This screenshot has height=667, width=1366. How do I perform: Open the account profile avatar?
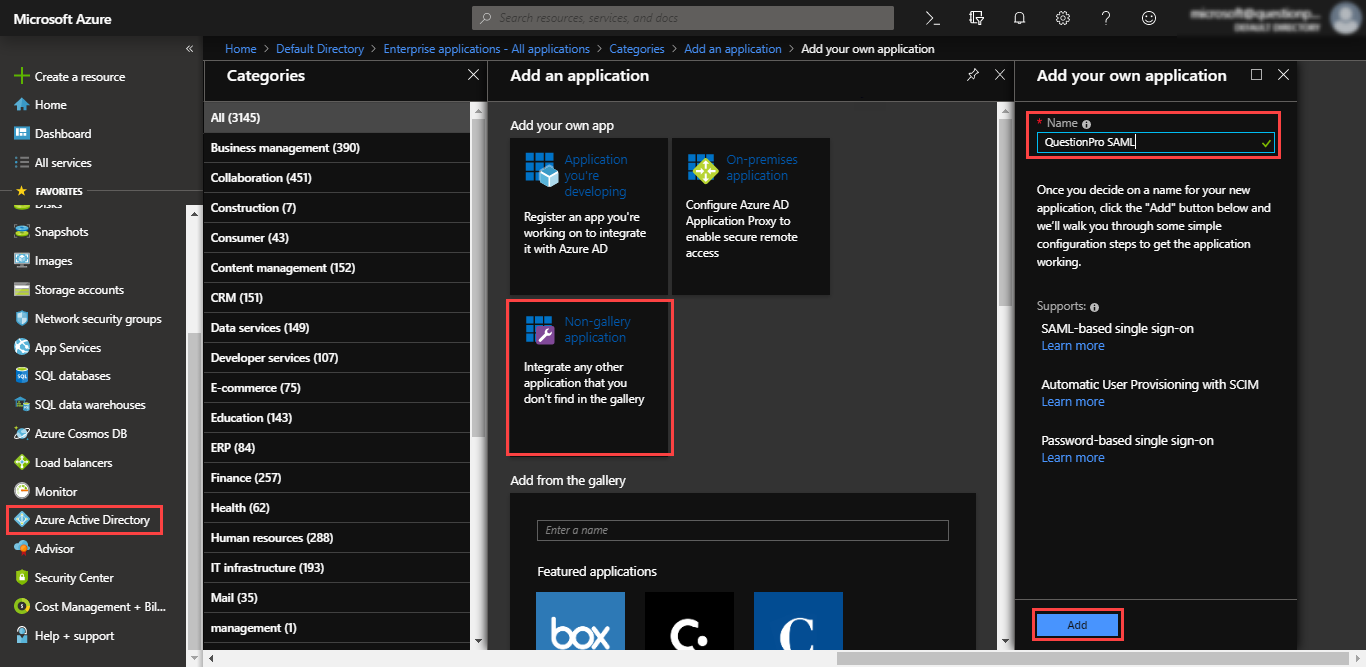click(1346, 18)
